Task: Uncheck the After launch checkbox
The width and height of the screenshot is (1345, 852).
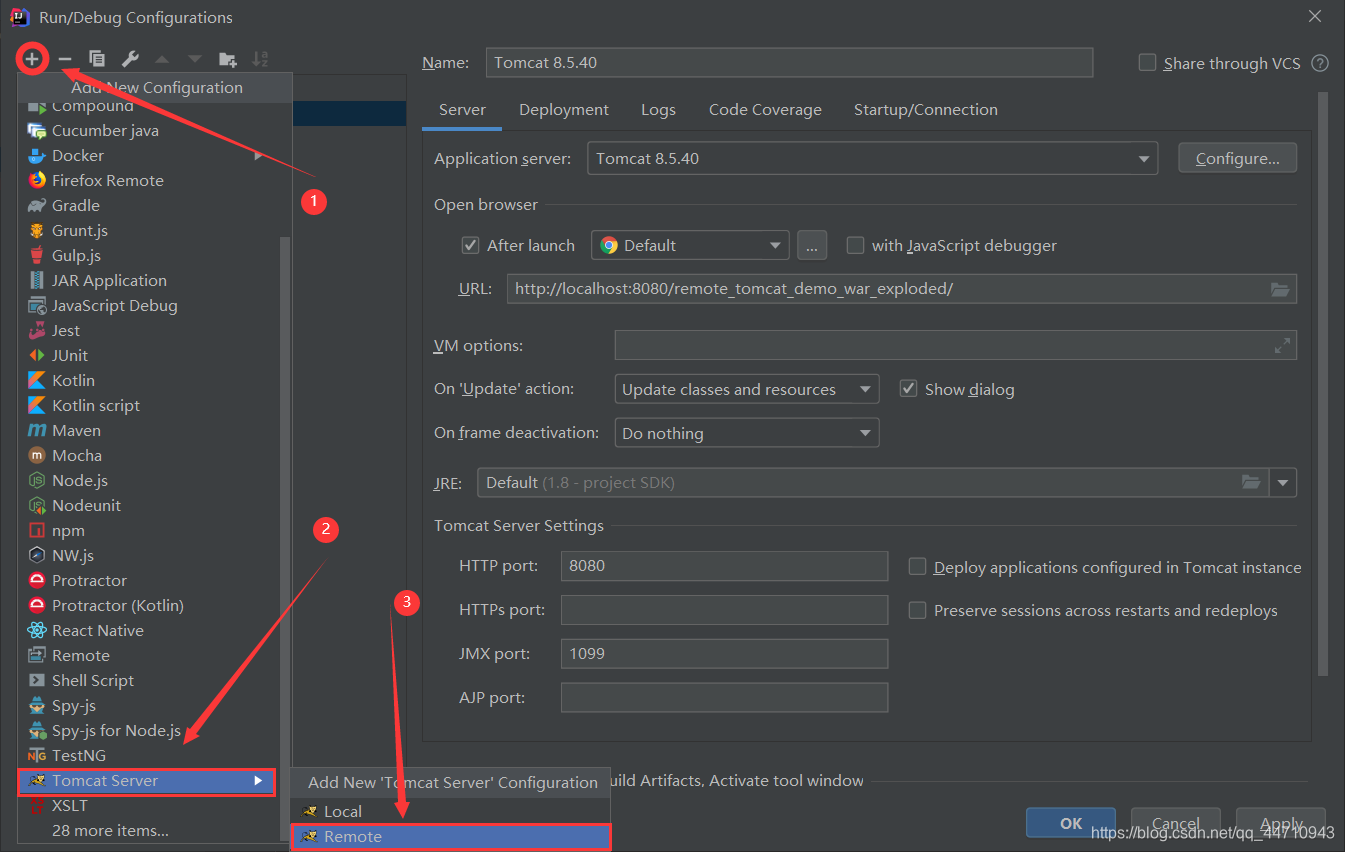Action: pyautogui.click(x=470, y=245)
